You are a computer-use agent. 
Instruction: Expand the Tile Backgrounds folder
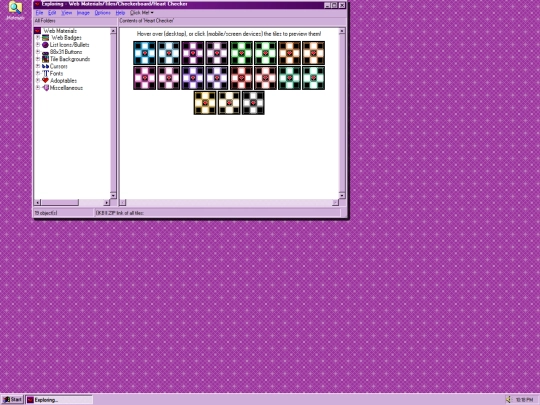38,59
